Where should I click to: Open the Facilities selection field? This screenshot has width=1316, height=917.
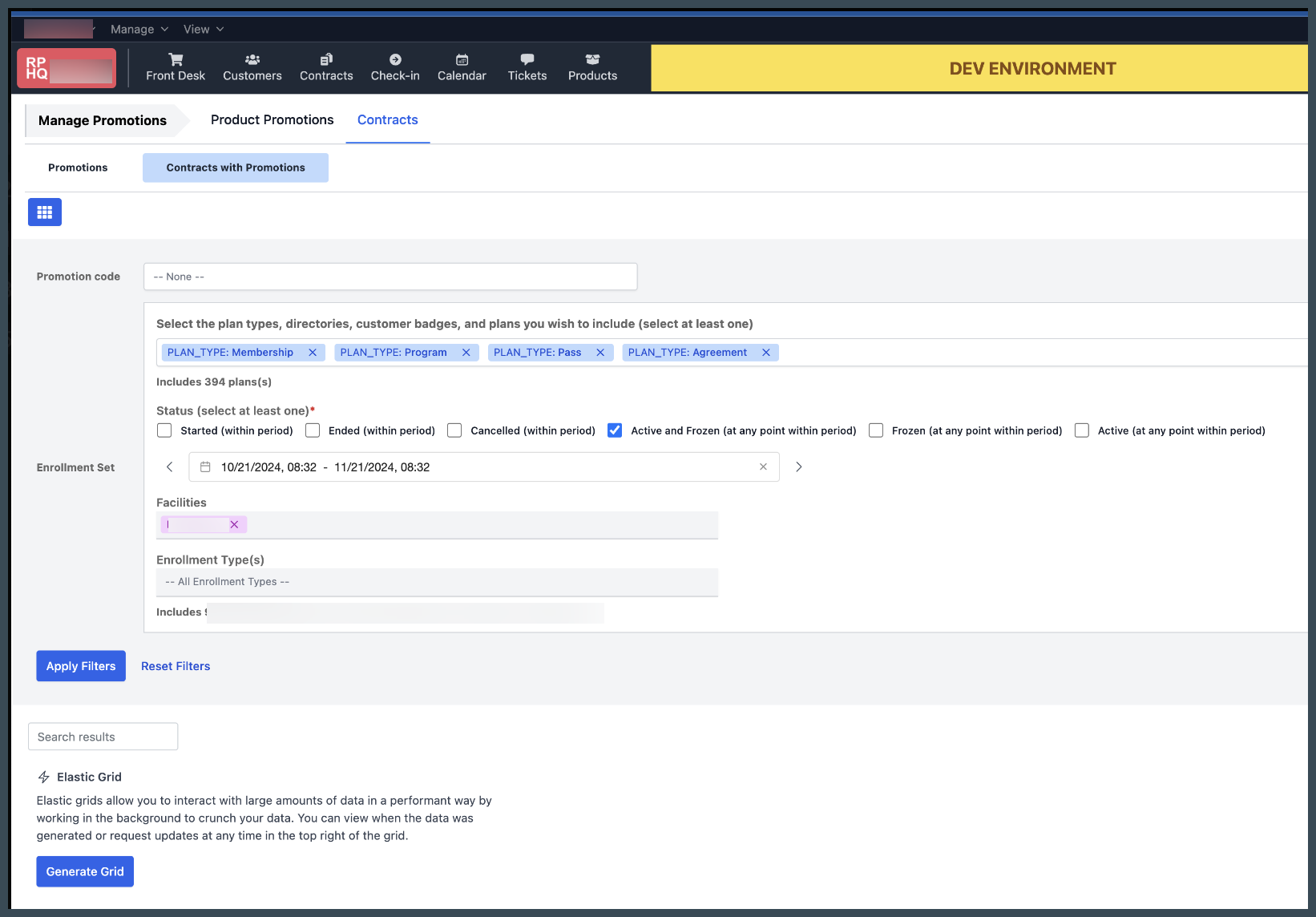coord(437,525)
